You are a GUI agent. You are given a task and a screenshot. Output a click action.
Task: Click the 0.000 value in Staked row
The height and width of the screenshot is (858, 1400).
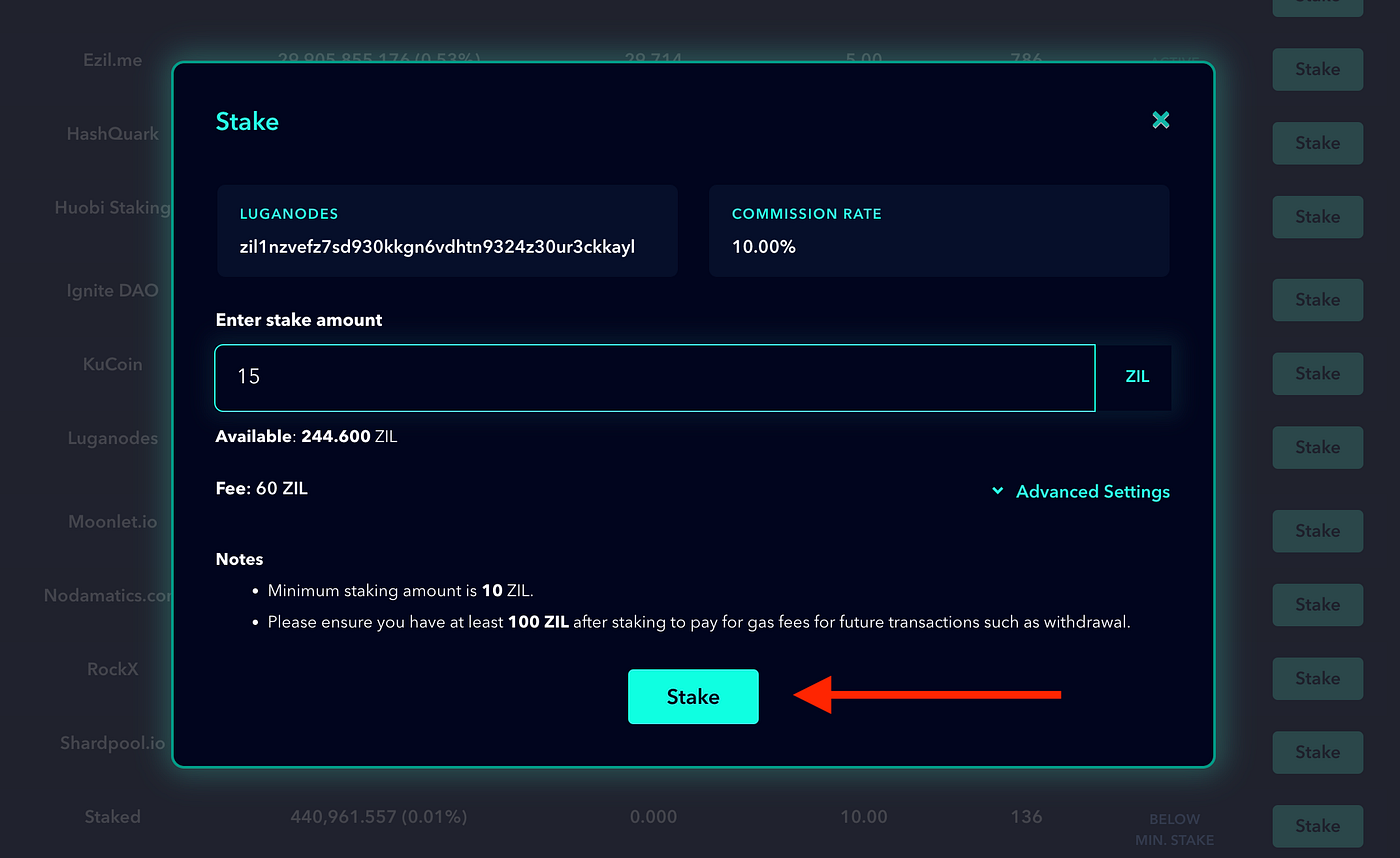click(x=653, y=817)
